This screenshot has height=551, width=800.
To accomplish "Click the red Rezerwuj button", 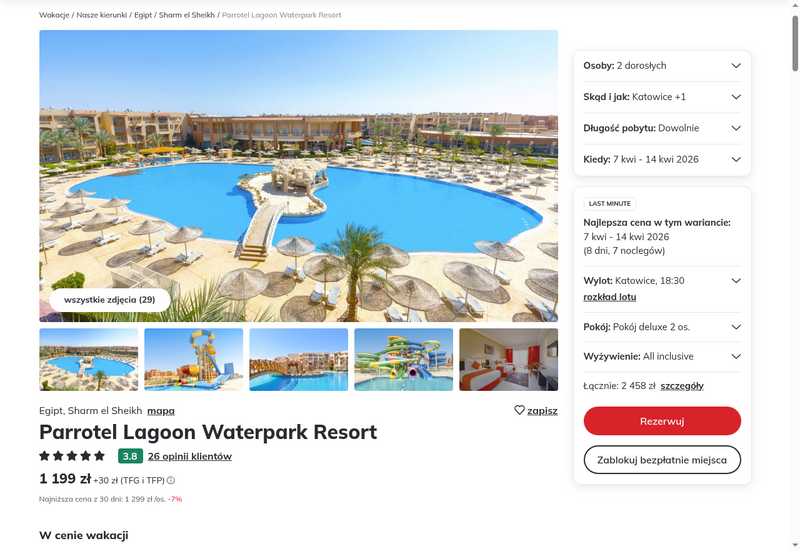I will tap(662, 421).
